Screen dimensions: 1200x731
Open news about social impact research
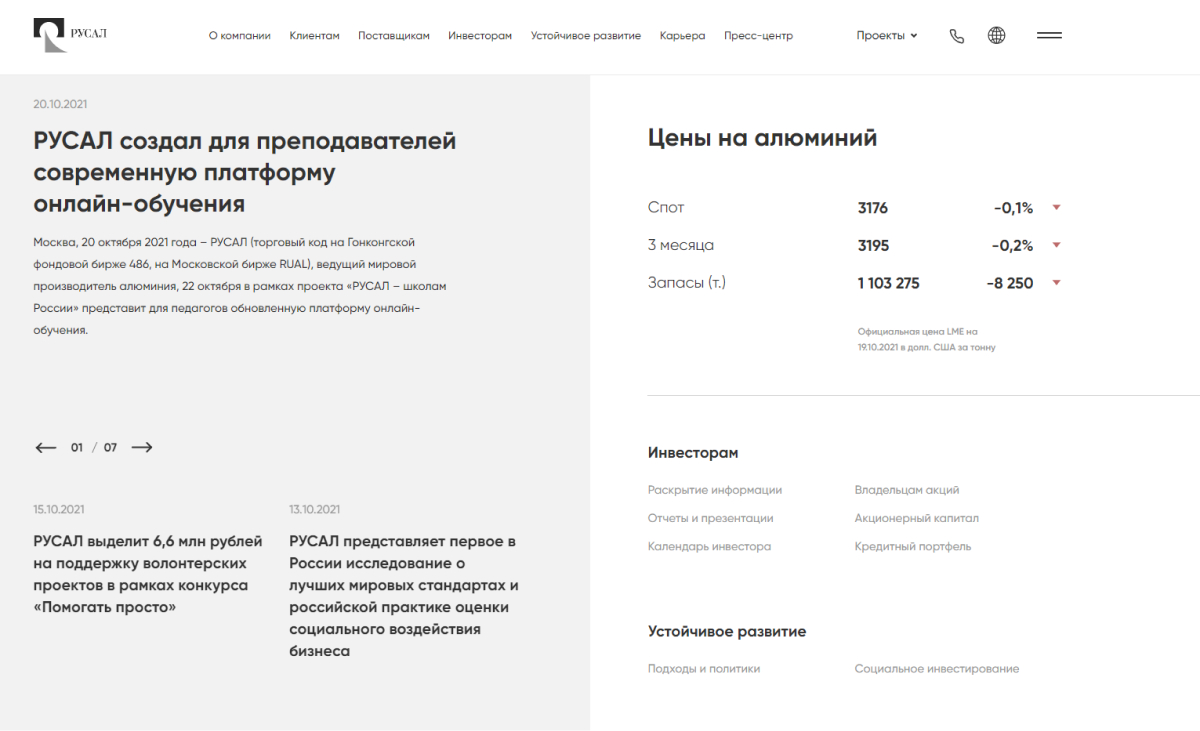[404, 596]
